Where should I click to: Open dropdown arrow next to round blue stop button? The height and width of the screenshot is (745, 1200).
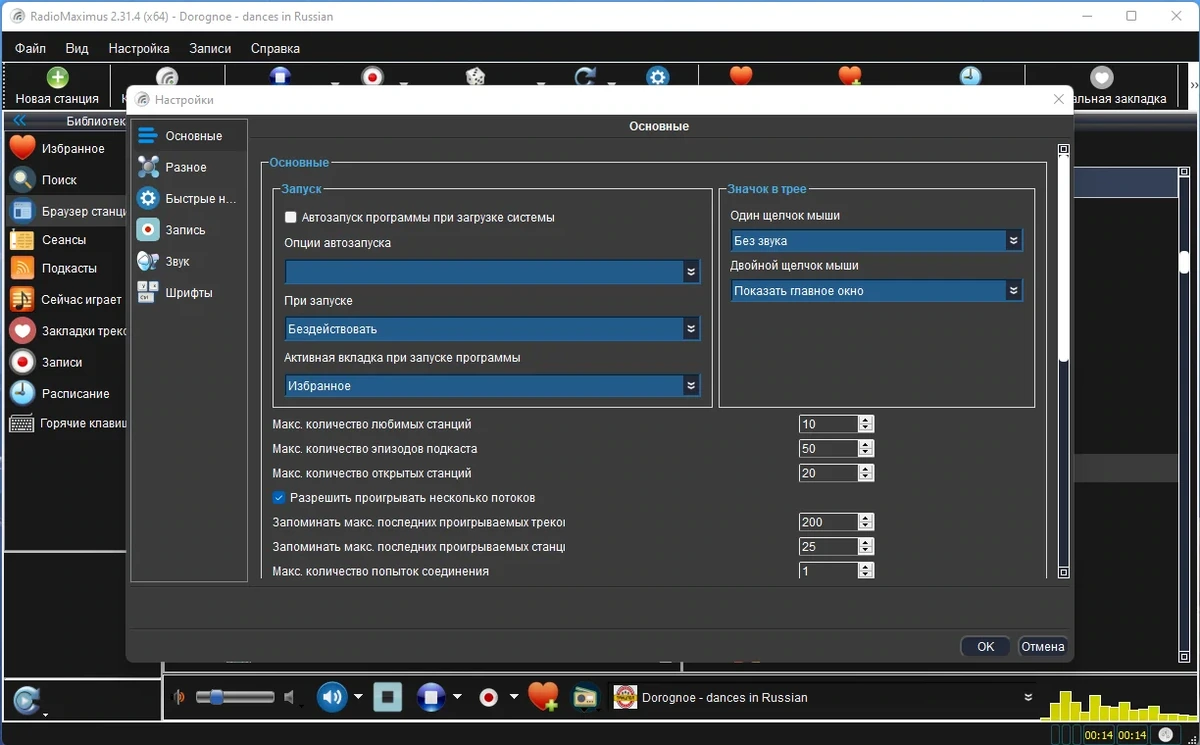coord(457,697)
